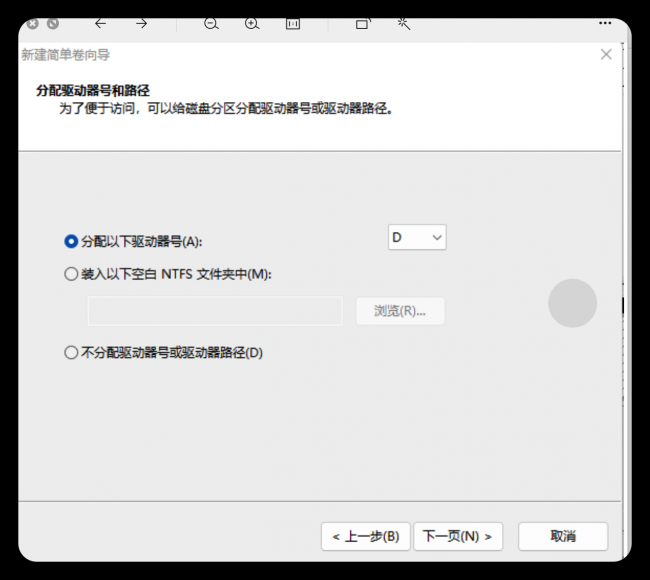The width and height of the screenshot is (650, 580).
Task: Click the gray circular floating button
Action: [572, 303]
